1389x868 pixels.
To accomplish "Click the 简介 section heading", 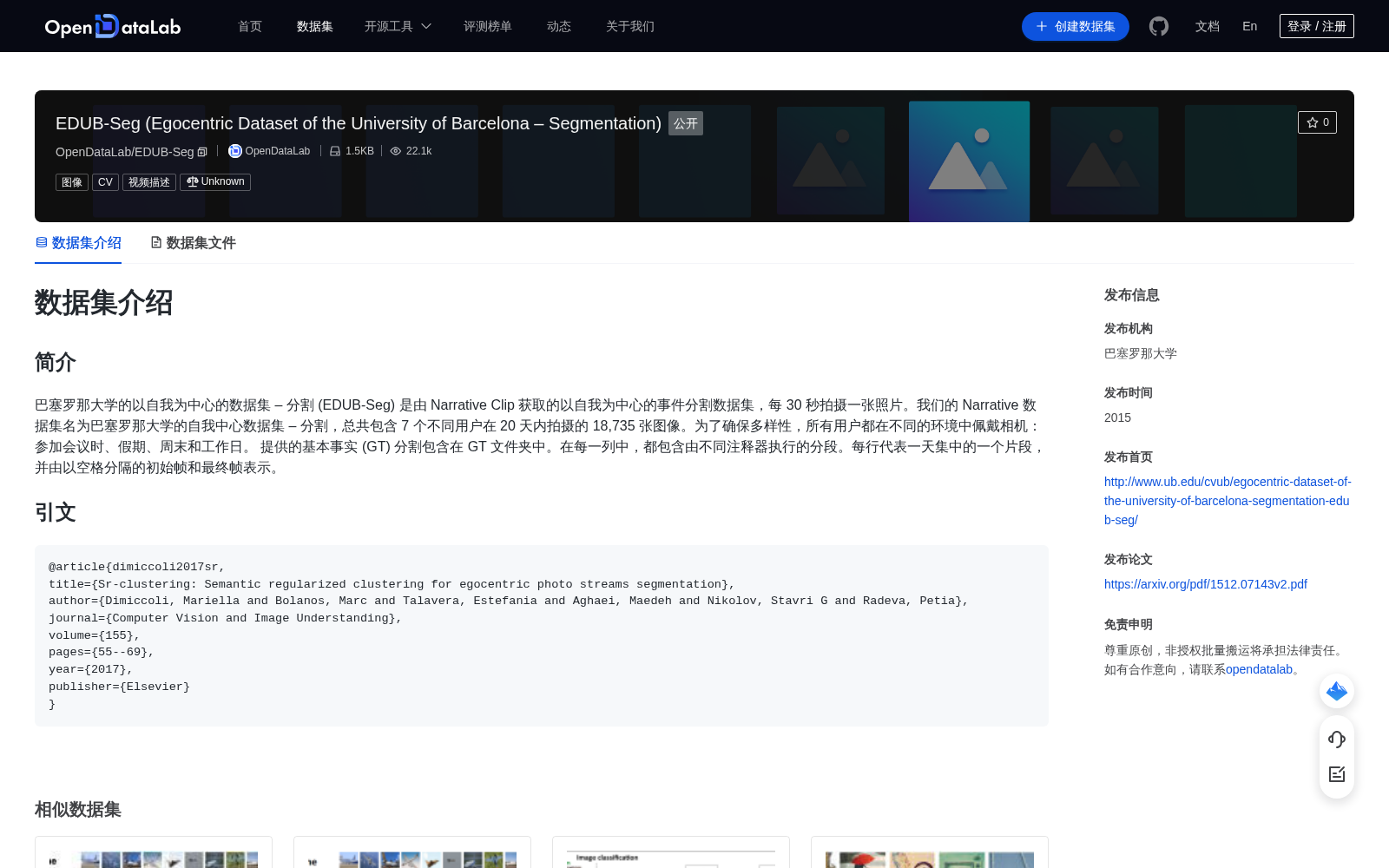I will [56, 362].
